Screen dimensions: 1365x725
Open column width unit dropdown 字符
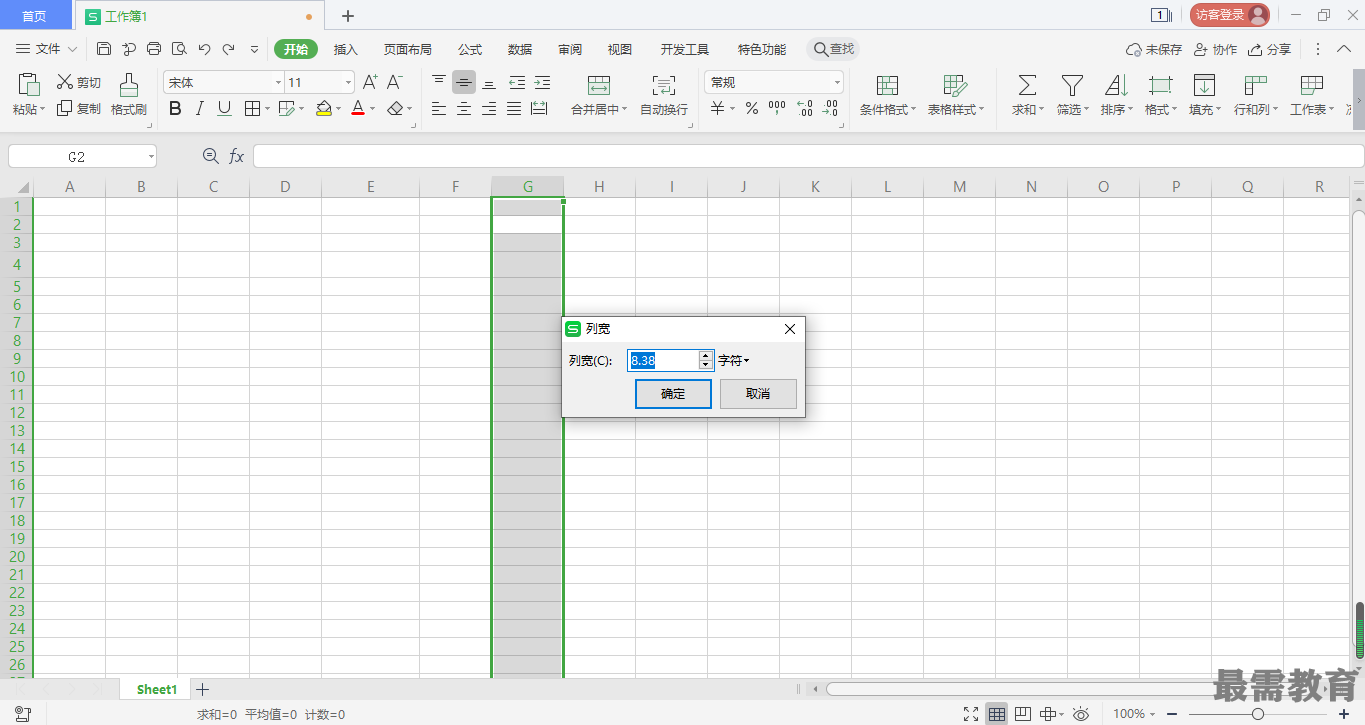point(734,361)
